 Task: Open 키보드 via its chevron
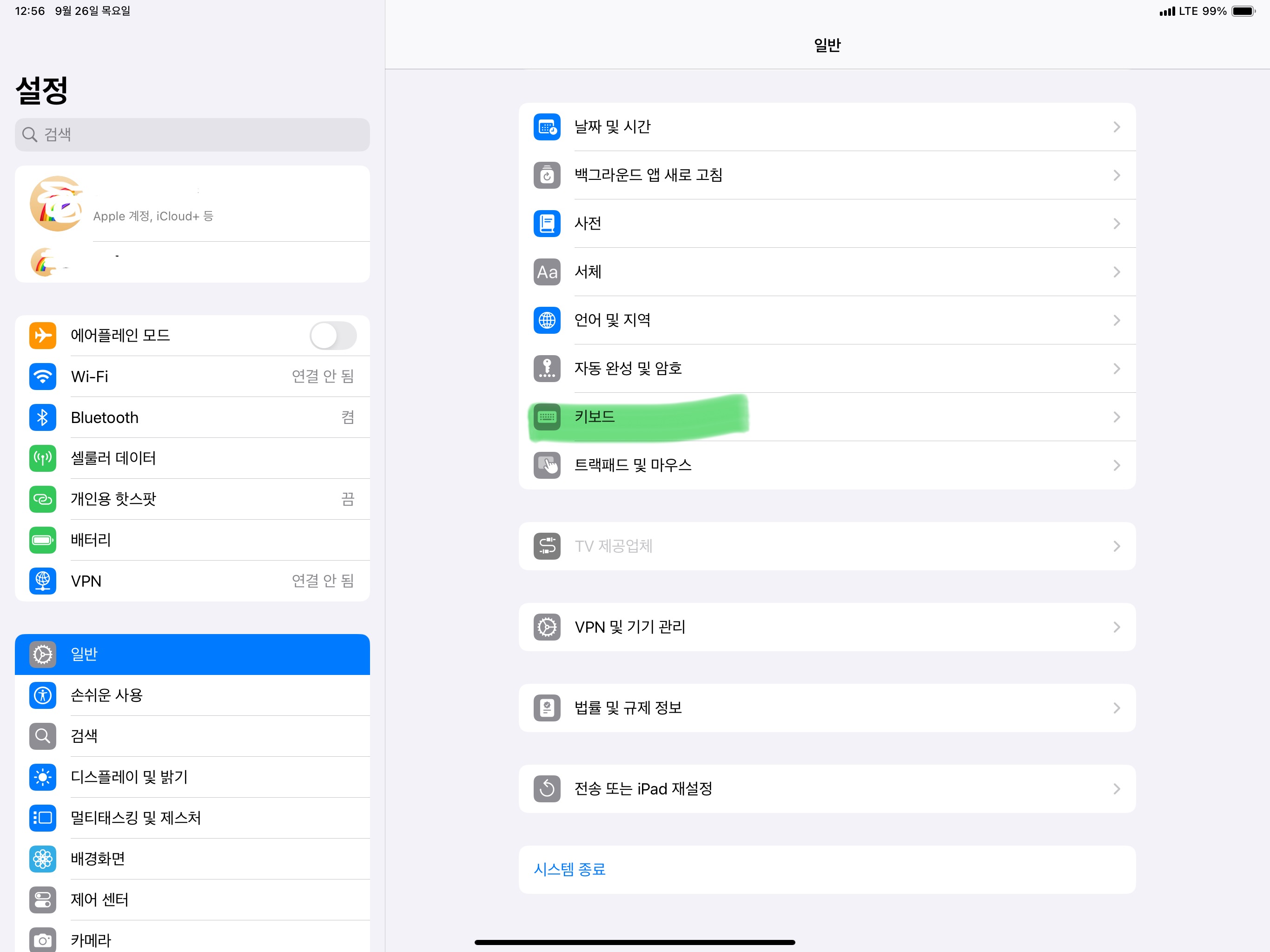pyautogui.click(x=1117, y=417)
